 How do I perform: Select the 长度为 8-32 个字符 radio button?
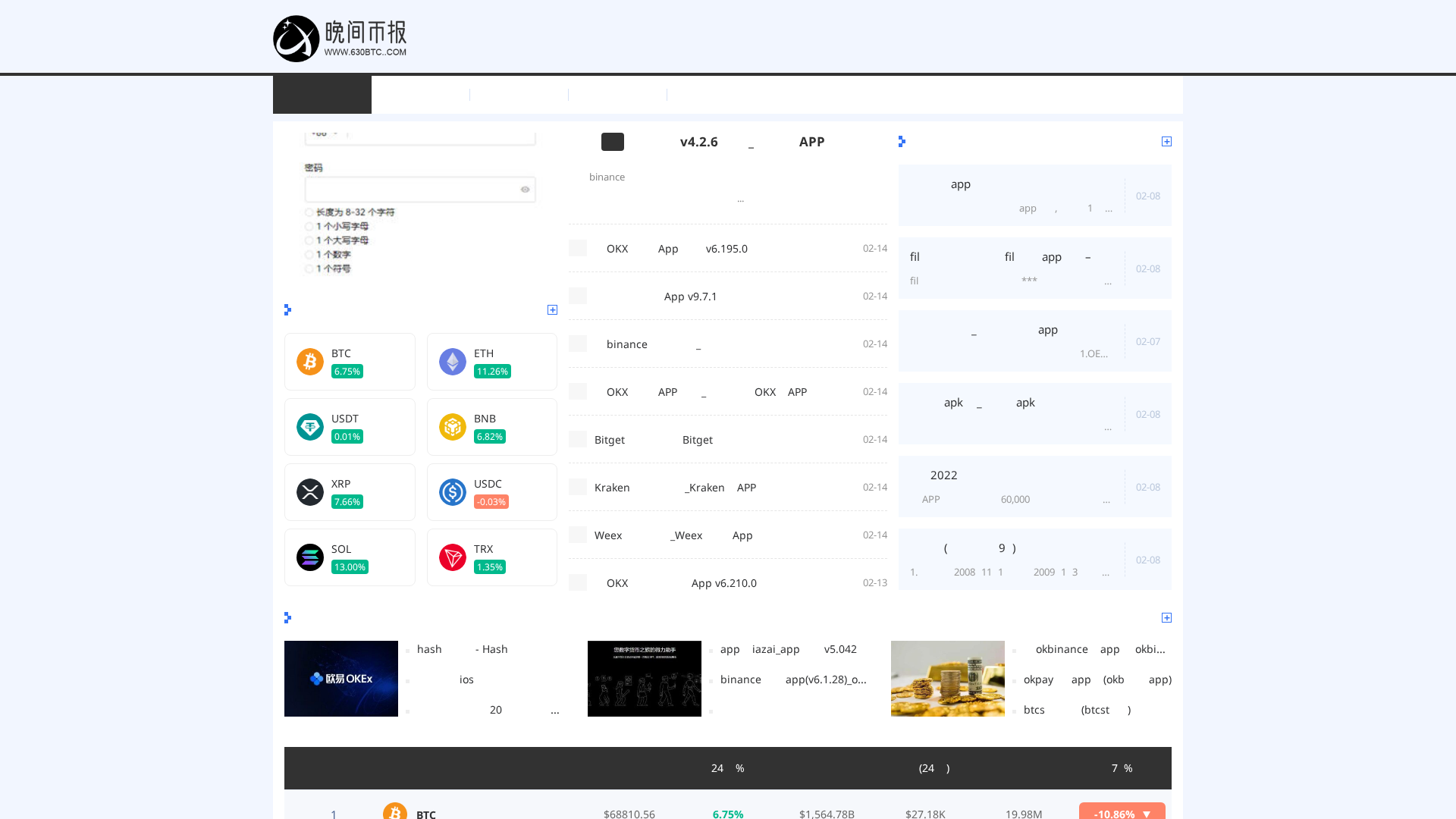tap(309, 212)
